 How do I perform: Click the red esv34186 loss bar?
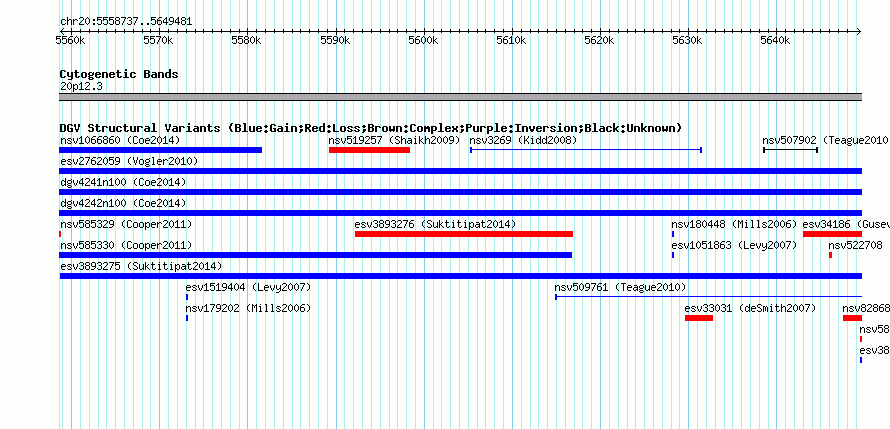click(832, 234)
